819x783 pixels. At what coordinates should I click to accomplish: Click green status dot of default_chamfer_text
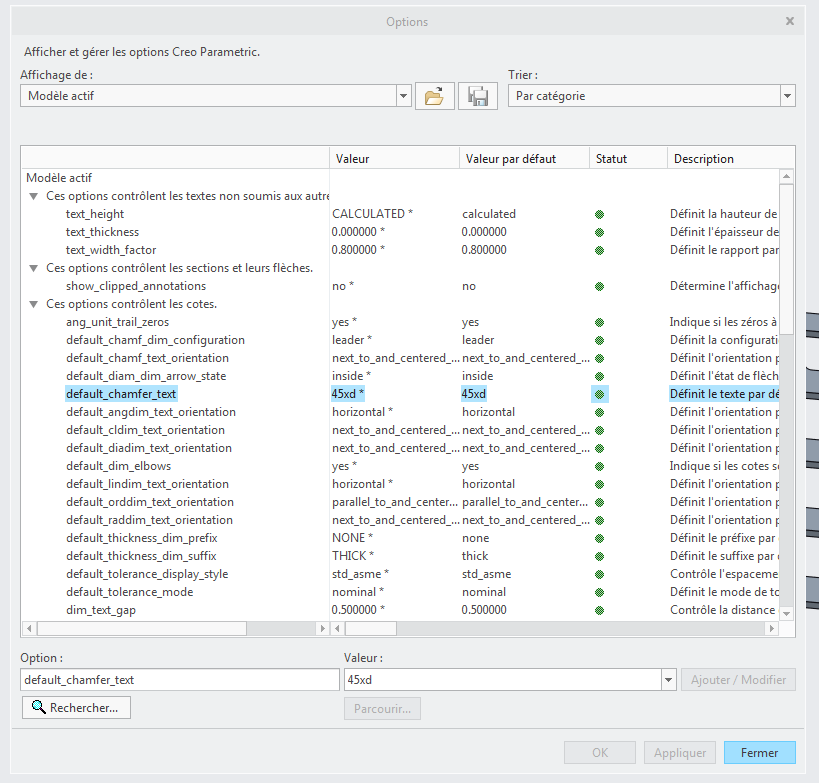tap(599, 394)
